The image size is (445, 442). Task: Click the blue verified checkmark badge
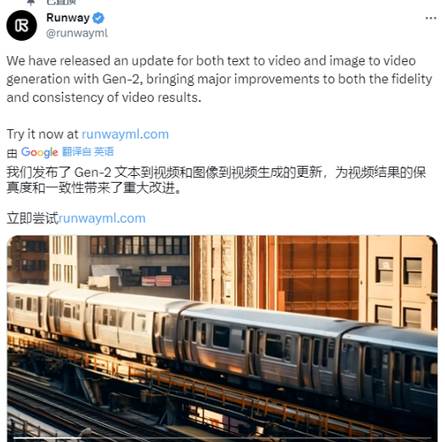98,18
